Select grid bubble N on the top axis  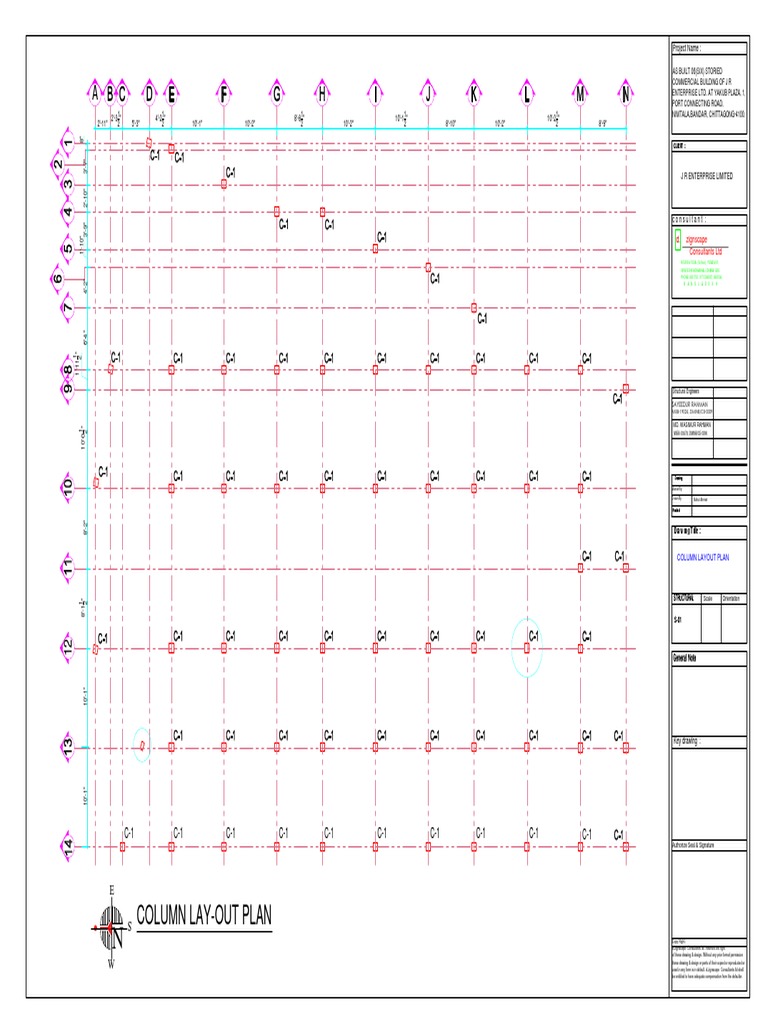tap(626, 95)
